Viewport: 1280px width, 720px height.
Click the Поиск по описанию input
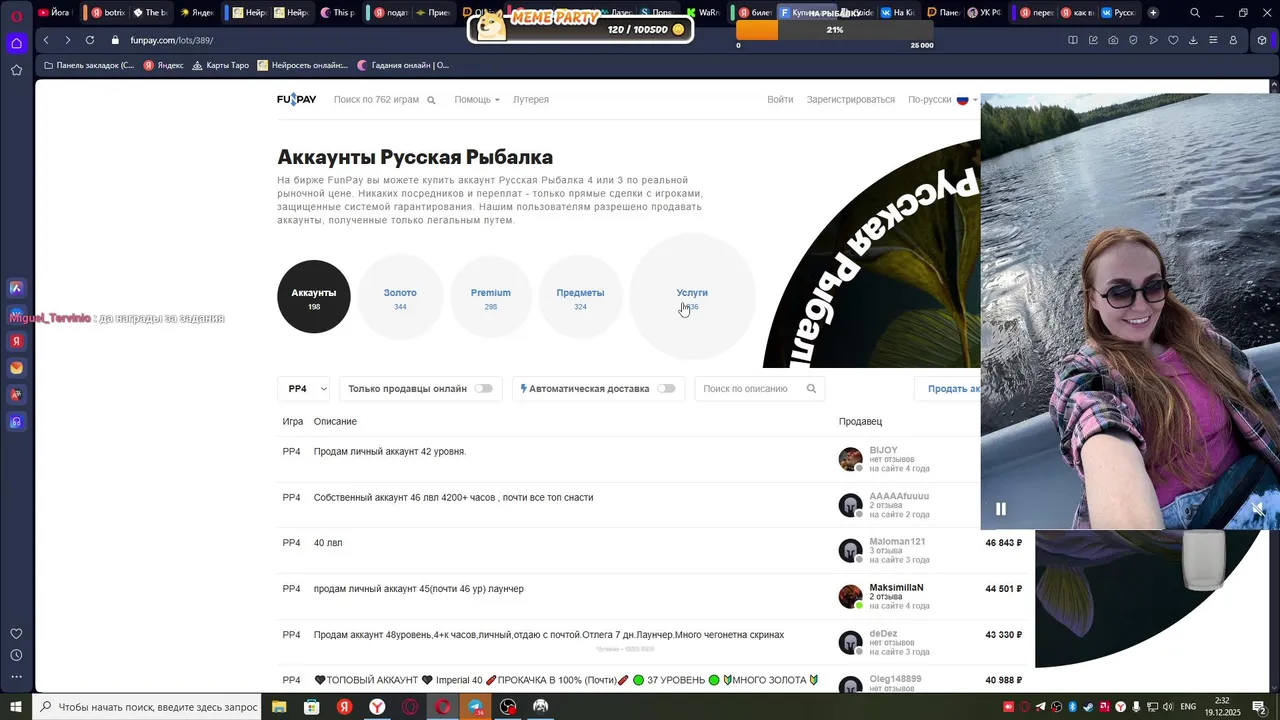point(760,389)
